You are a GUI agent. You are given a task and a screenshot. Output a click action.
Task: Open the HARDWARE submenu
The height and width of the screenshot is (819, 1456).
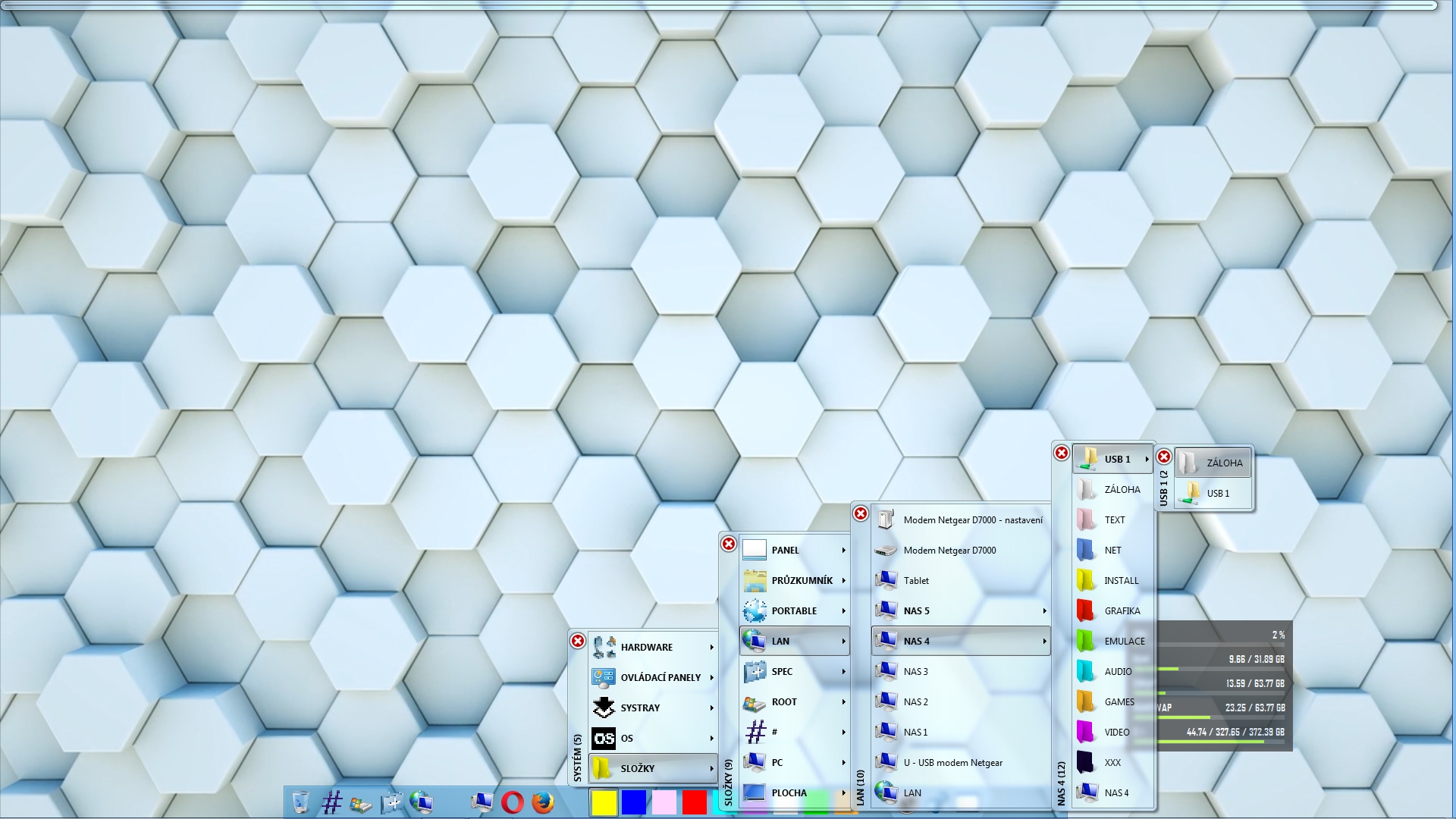[x=653, y=647]
